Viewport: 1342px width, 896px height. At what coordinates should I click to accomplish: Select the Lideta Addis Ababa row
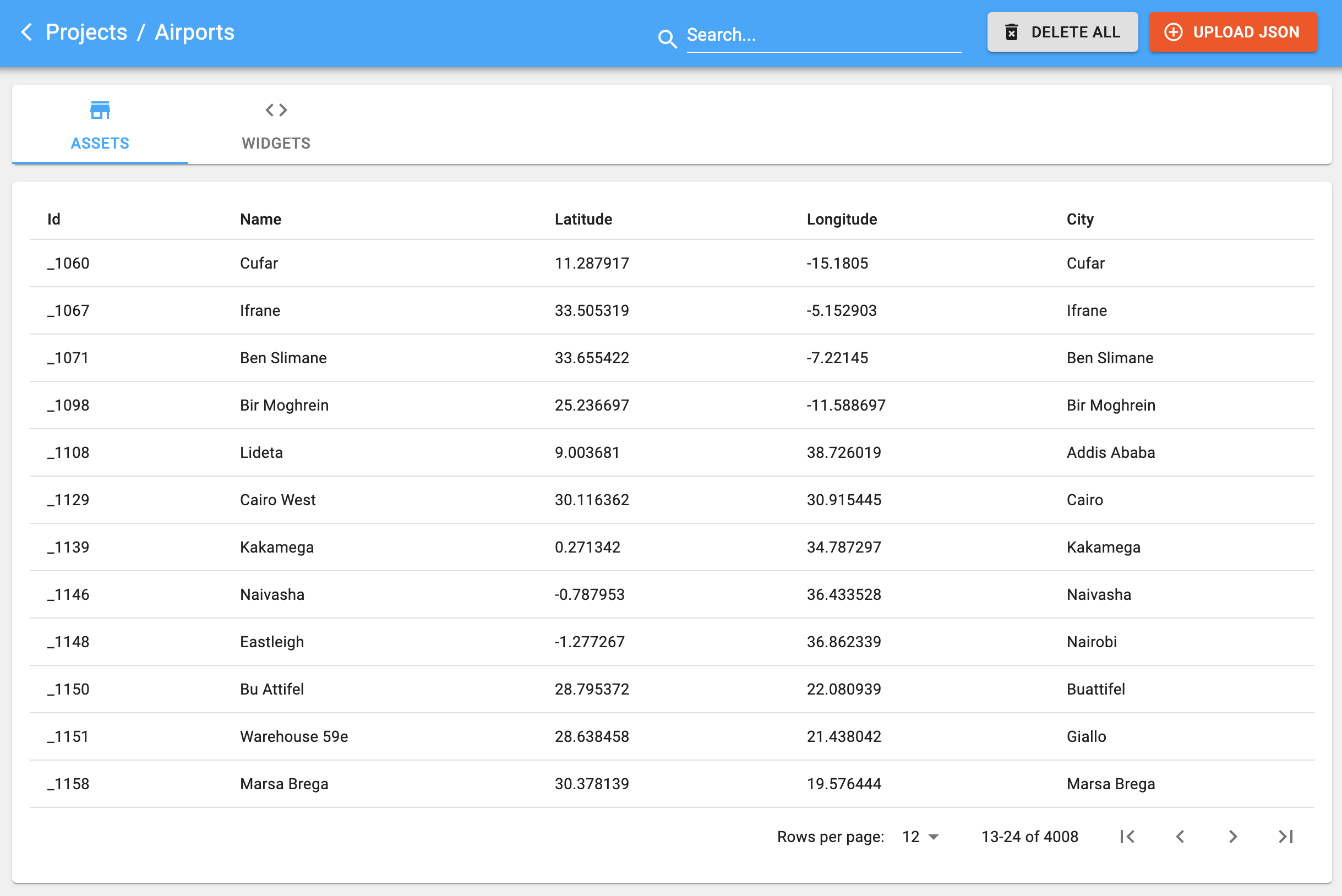pyautogui.click(x=672, y=452)
